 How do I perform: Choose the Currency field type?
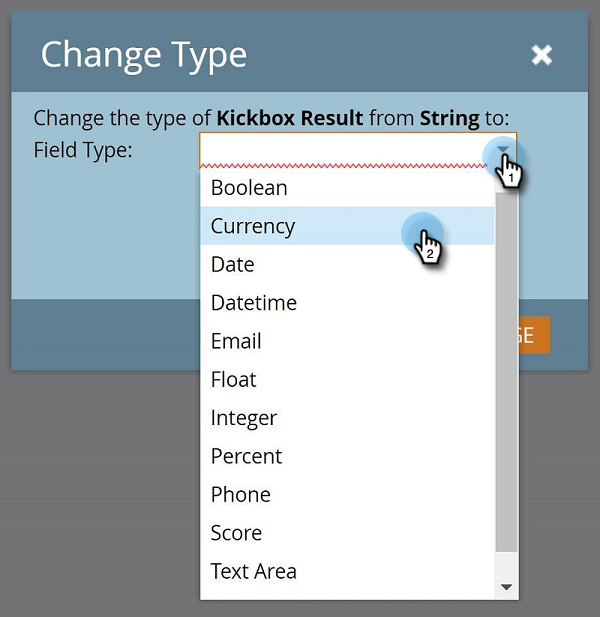coord(253,226)
